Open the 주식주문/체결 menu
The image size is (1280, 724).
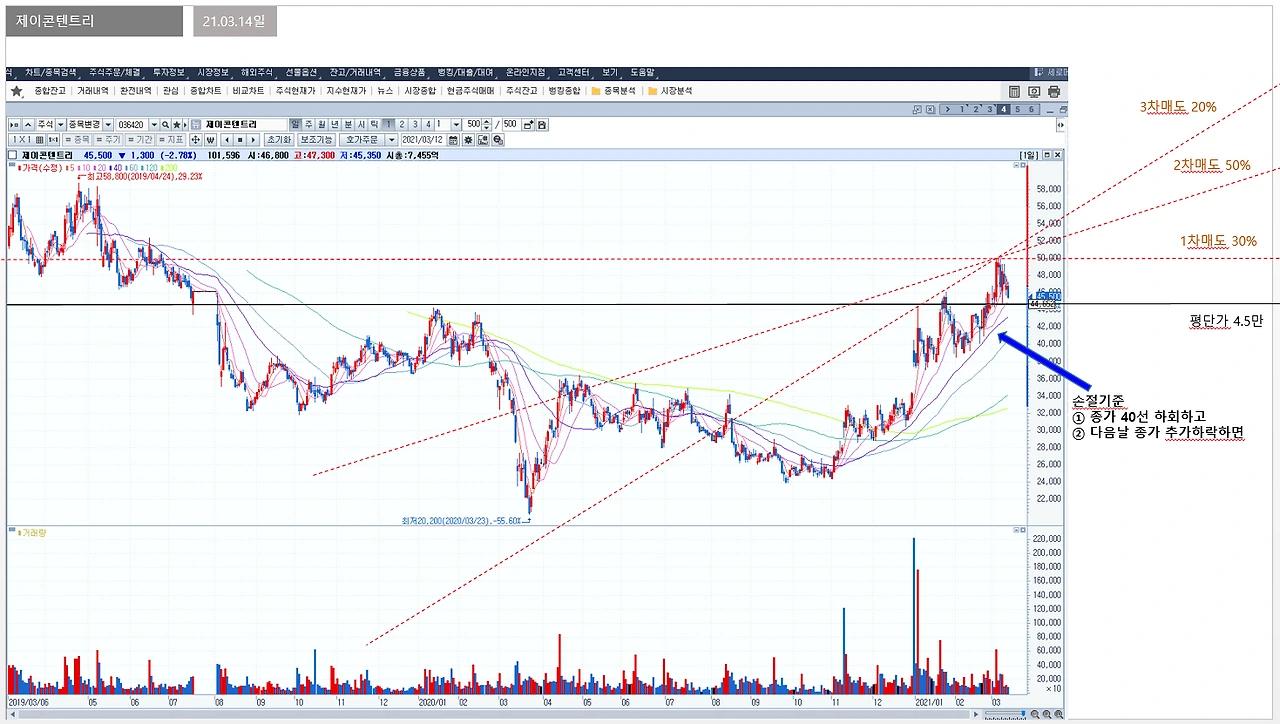point(114,73)
